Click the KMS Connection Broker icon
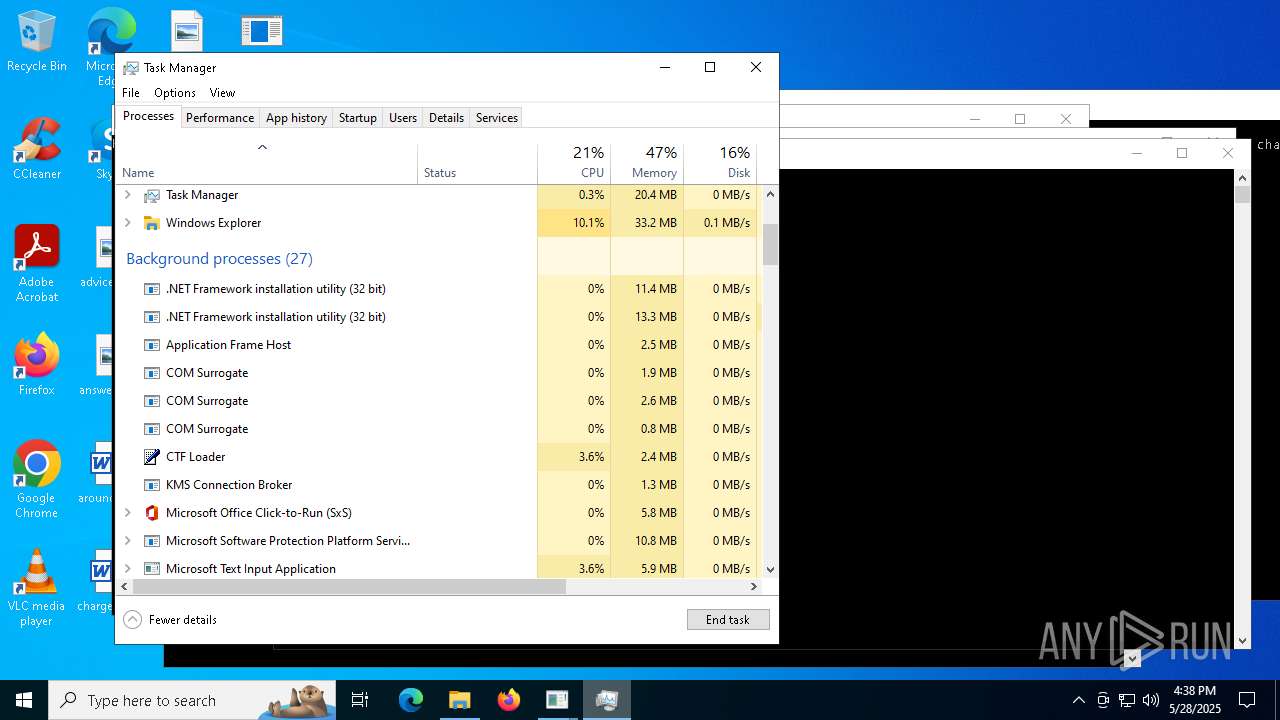Viewport: 1280px width, 720px height. point(152,485)
